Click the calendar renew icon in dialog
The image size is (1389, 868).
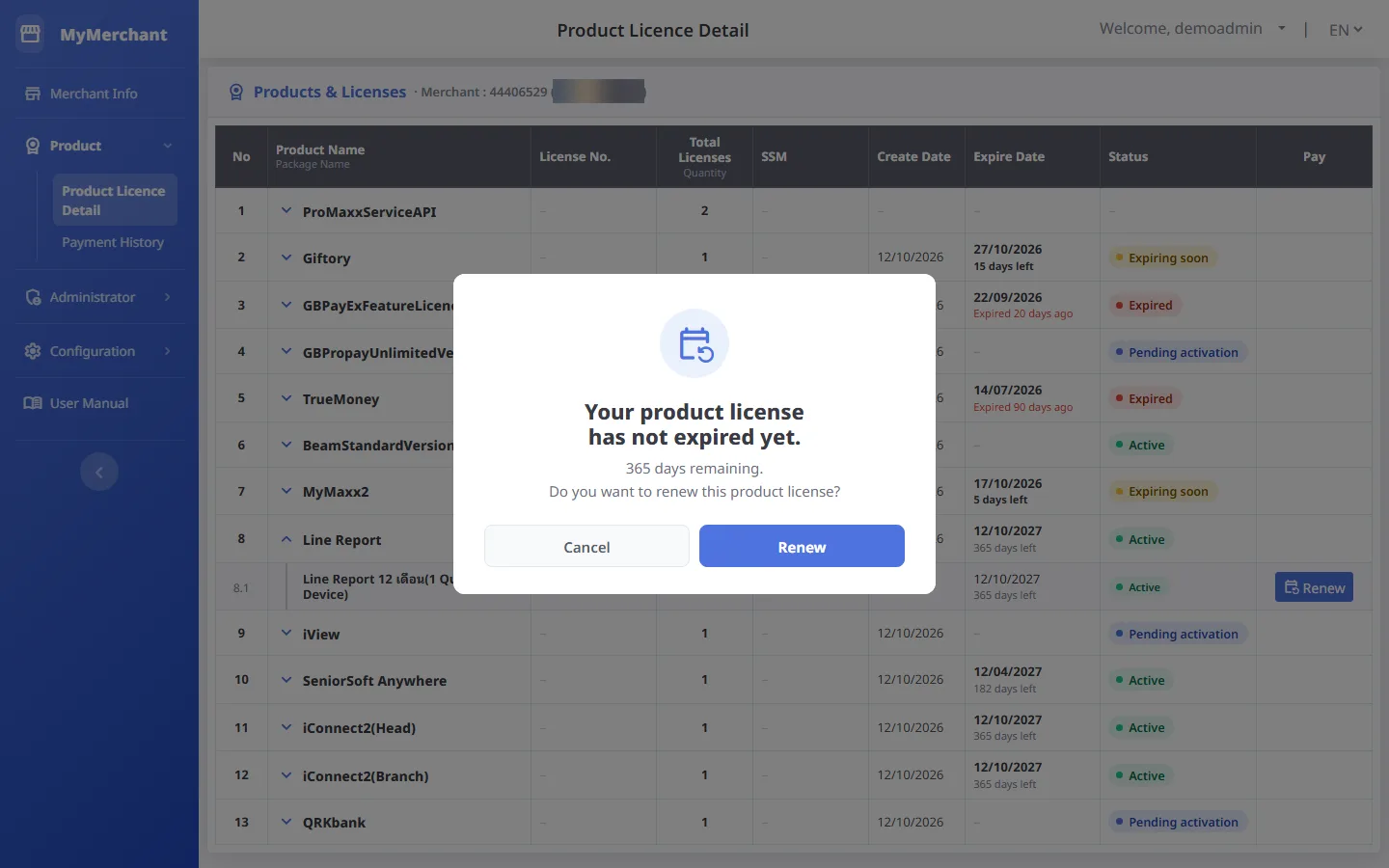(694, 343)
